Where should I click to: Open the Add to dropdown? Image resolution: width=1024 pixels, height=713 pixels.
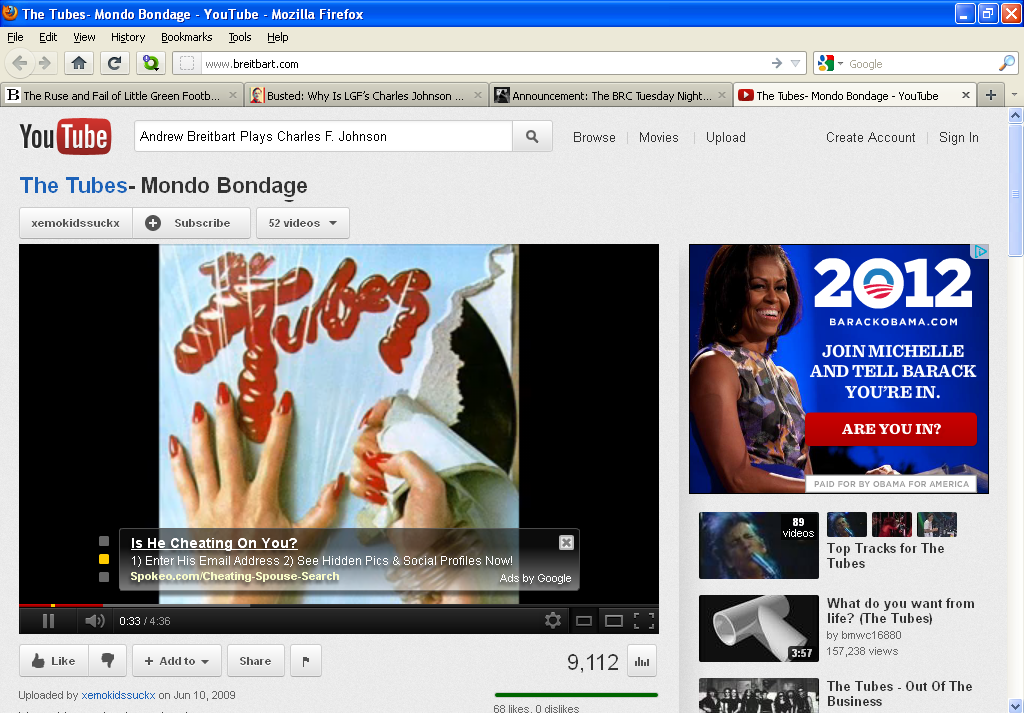pyautogui.click(x=176, y=661)
